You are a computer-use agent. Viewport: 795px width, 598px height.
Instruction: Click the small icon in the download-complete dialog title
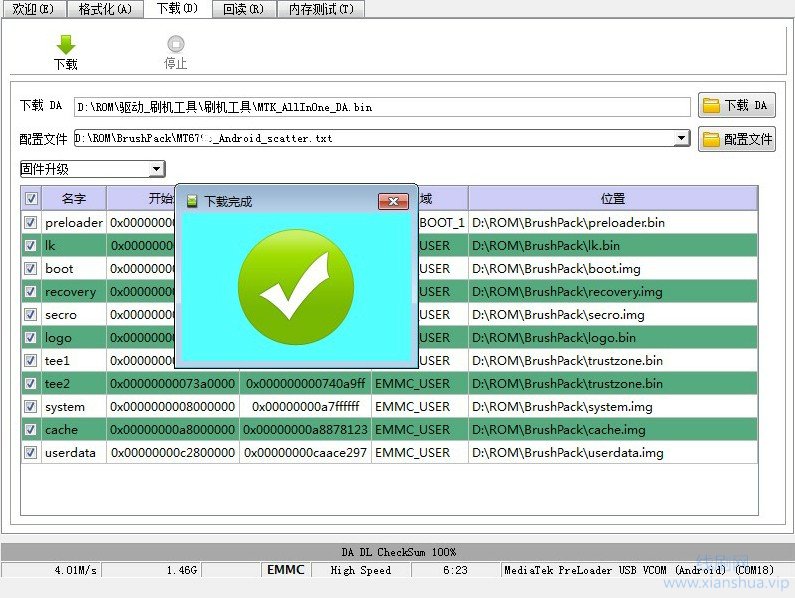pyautogui.click(x=192, y=201)
